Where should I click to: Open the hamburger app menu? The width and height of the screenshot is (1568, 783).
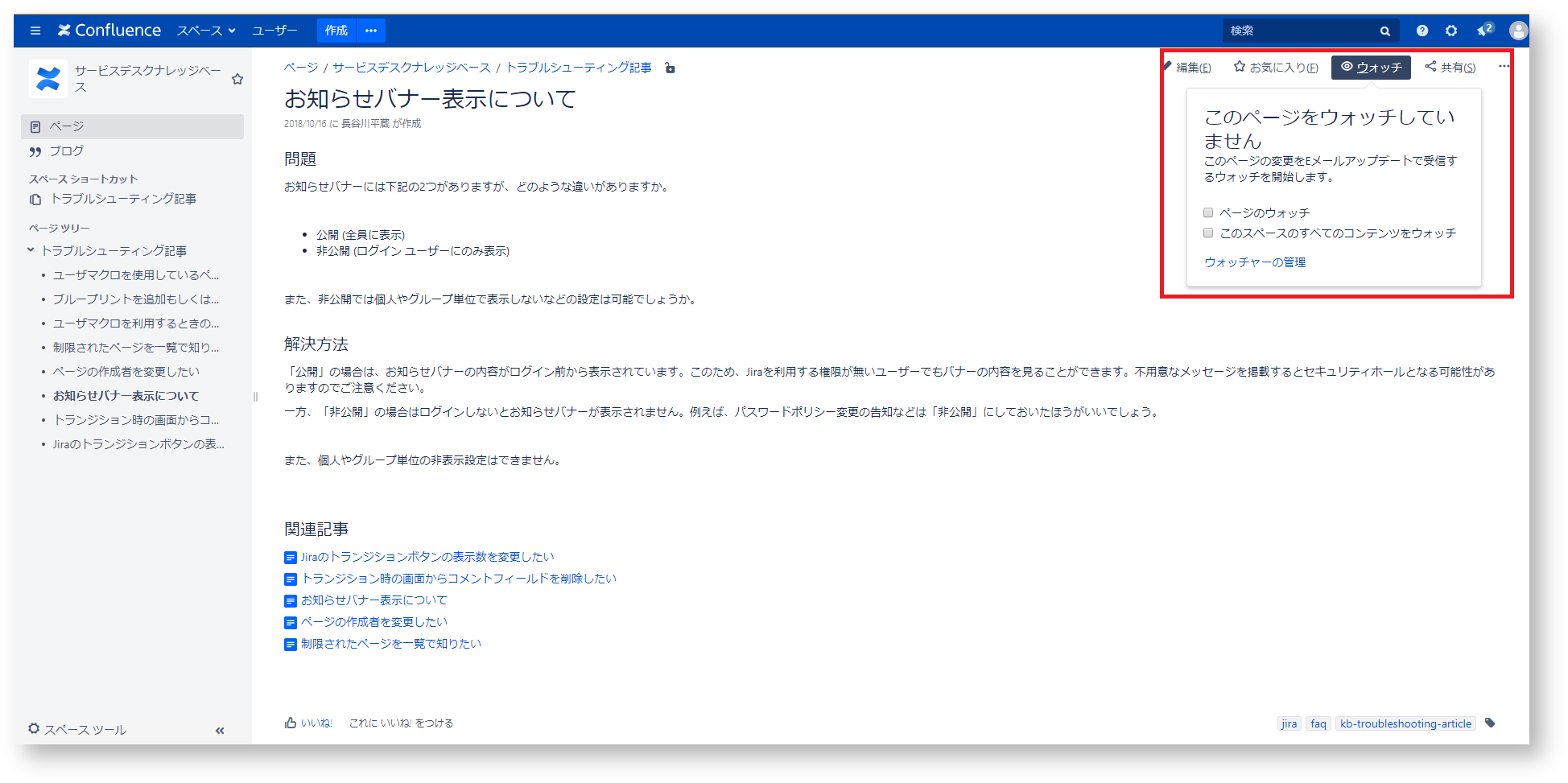pyautogui.click(x=35, y=31)
